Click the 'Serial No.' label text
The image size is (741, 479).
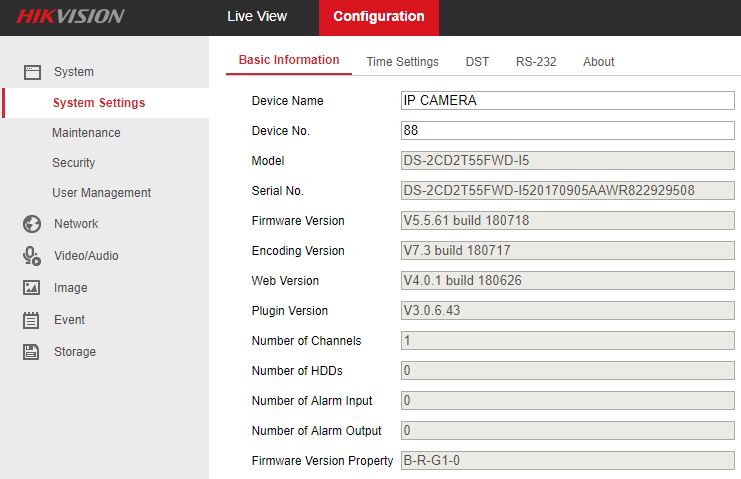tap(277, 191)
